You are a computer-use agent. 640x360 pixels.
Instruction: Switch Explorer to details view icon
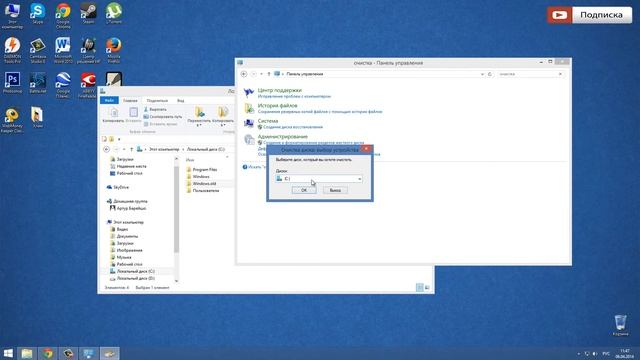pos(420,288)
